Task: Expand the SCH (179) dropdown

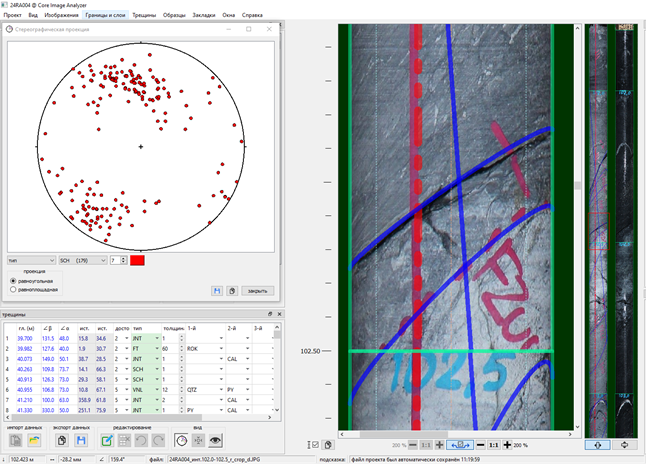Action: [81, 260]
